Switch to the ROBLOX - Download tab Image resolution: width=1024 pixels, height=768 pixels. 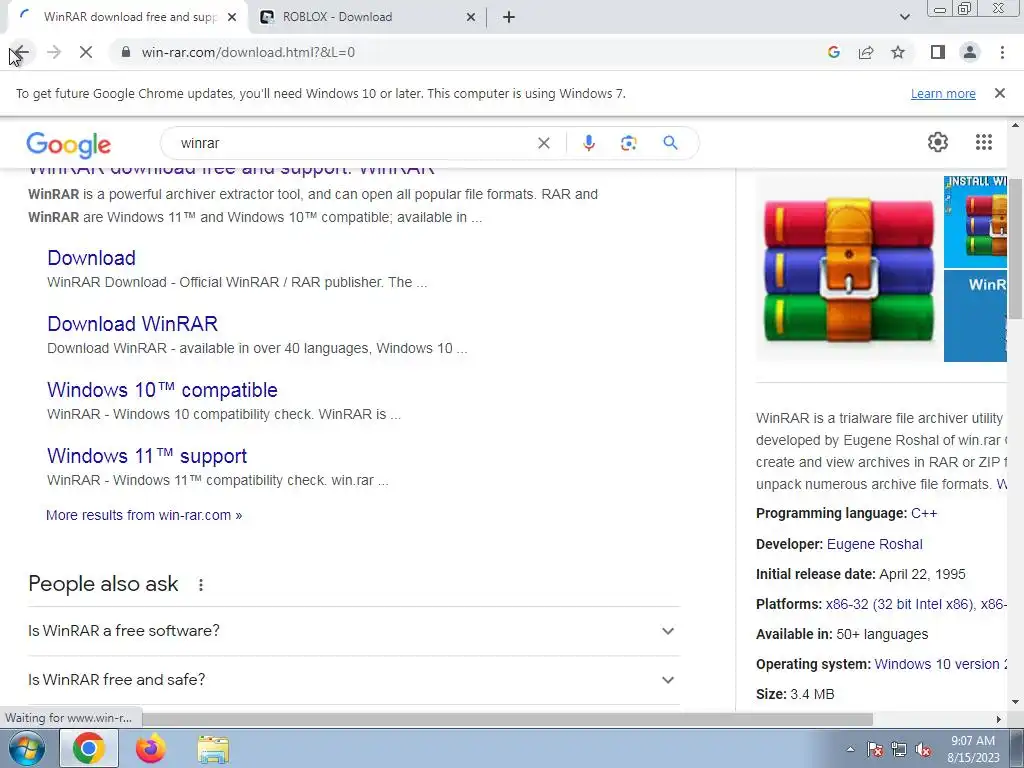[x=366, y=17]
